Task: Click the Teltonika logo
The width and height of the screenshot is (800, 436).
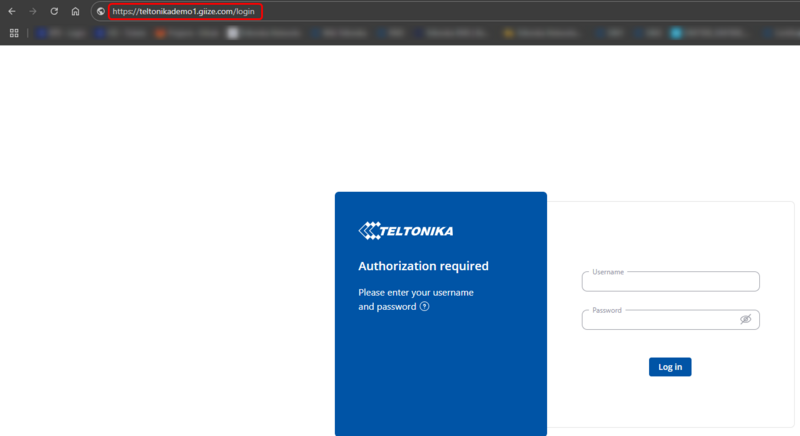Action: point(405,231)
